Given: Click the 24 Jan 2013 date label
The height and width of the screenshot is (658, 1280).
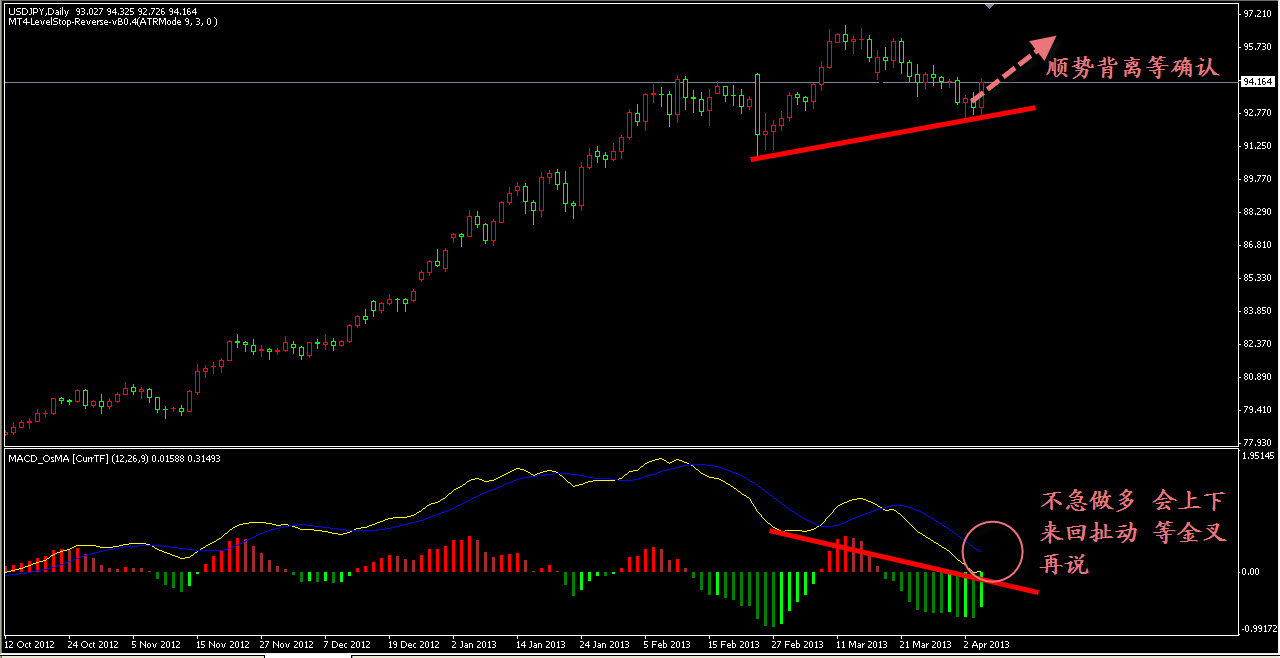Looking at the screenshot, I should (x=605, y=645).
